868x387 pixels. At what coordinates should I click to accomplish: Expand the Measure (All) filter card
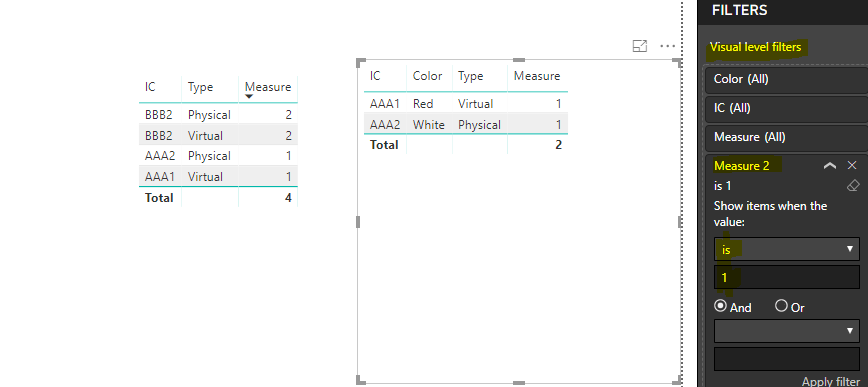786,137
